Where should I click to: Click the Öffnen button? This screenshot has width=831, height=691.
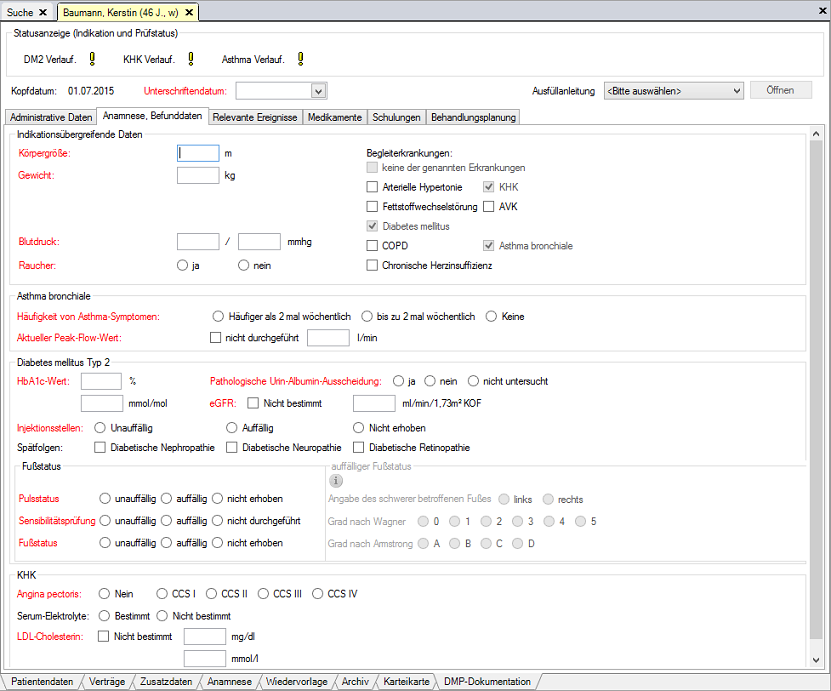[x=781, y=91]
